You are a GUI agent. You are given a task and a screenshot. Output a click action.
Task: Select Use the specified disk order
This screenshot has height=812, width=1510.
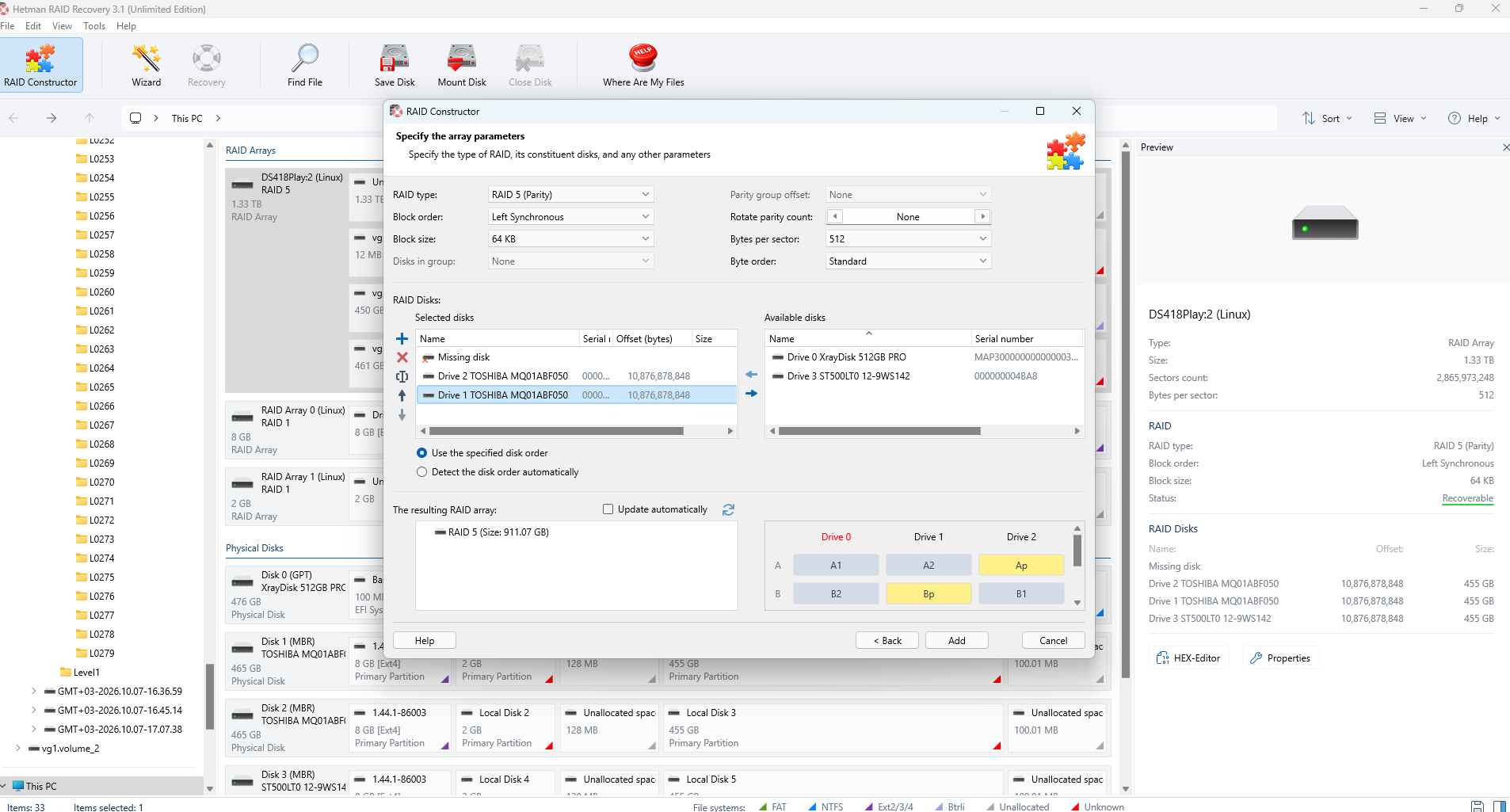point(482,453)
